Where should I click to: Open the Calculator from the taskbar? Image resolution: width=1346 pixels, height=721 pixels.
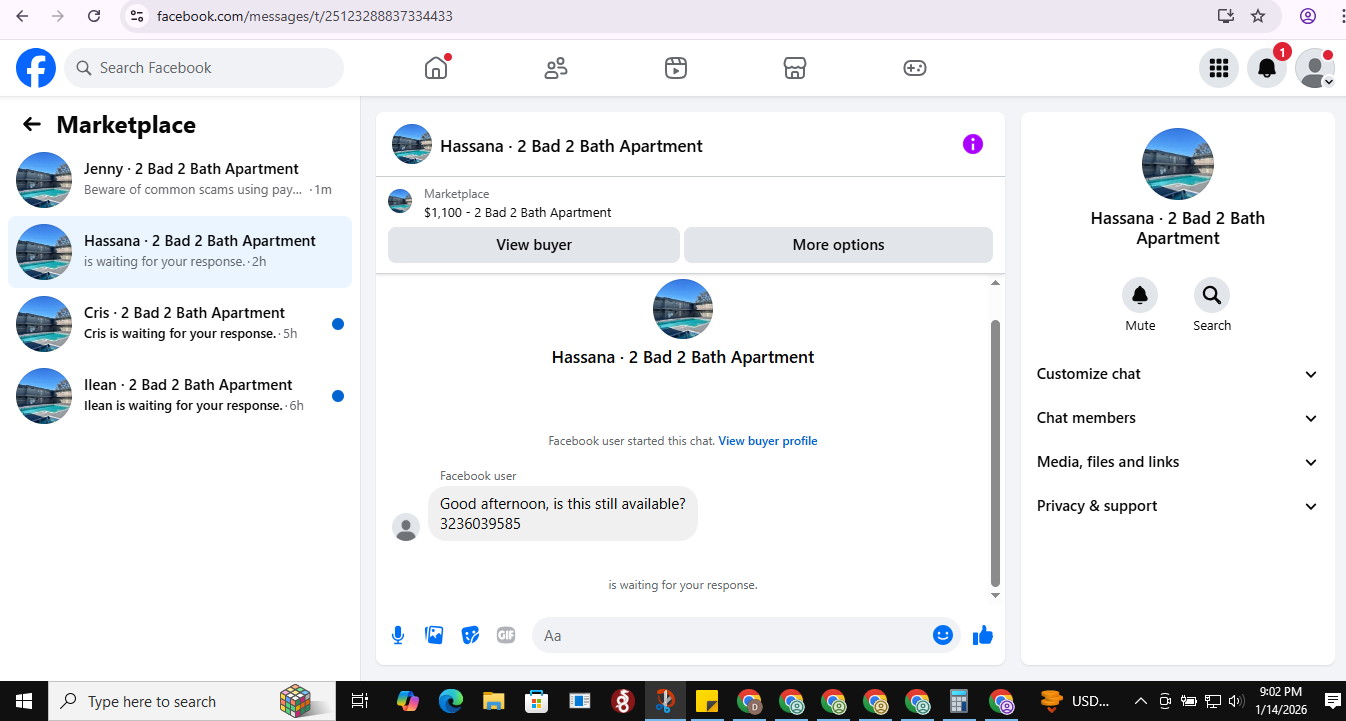click(x=959, y=701)
